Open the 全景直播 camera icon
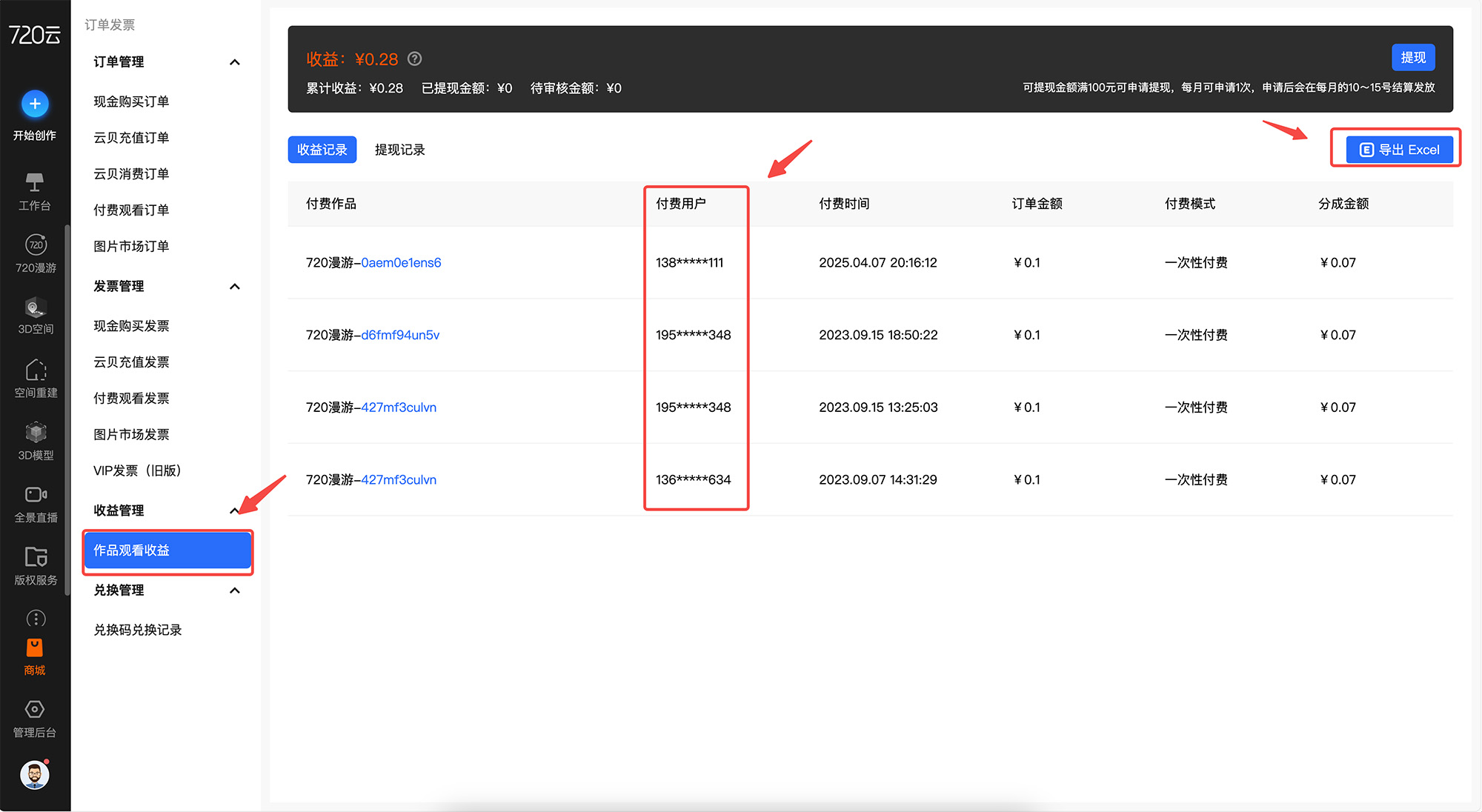Image resolution: width=1482 pixels, height=812 pixels. [36, 495]
